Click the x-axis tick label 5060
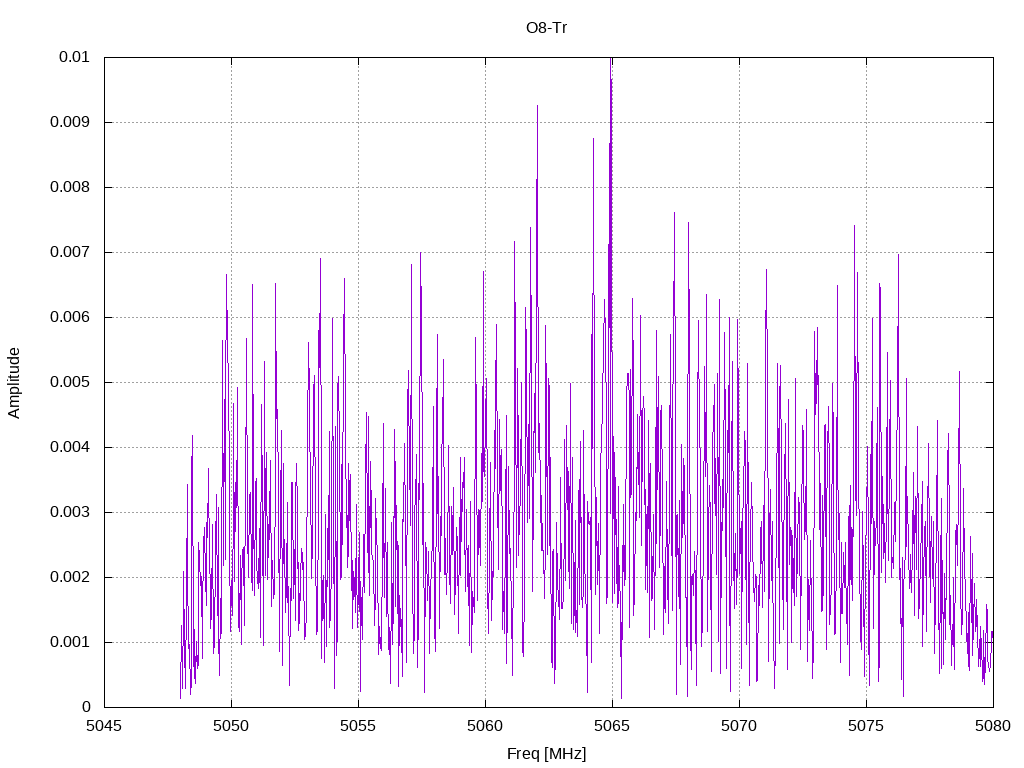 [485, 726]
